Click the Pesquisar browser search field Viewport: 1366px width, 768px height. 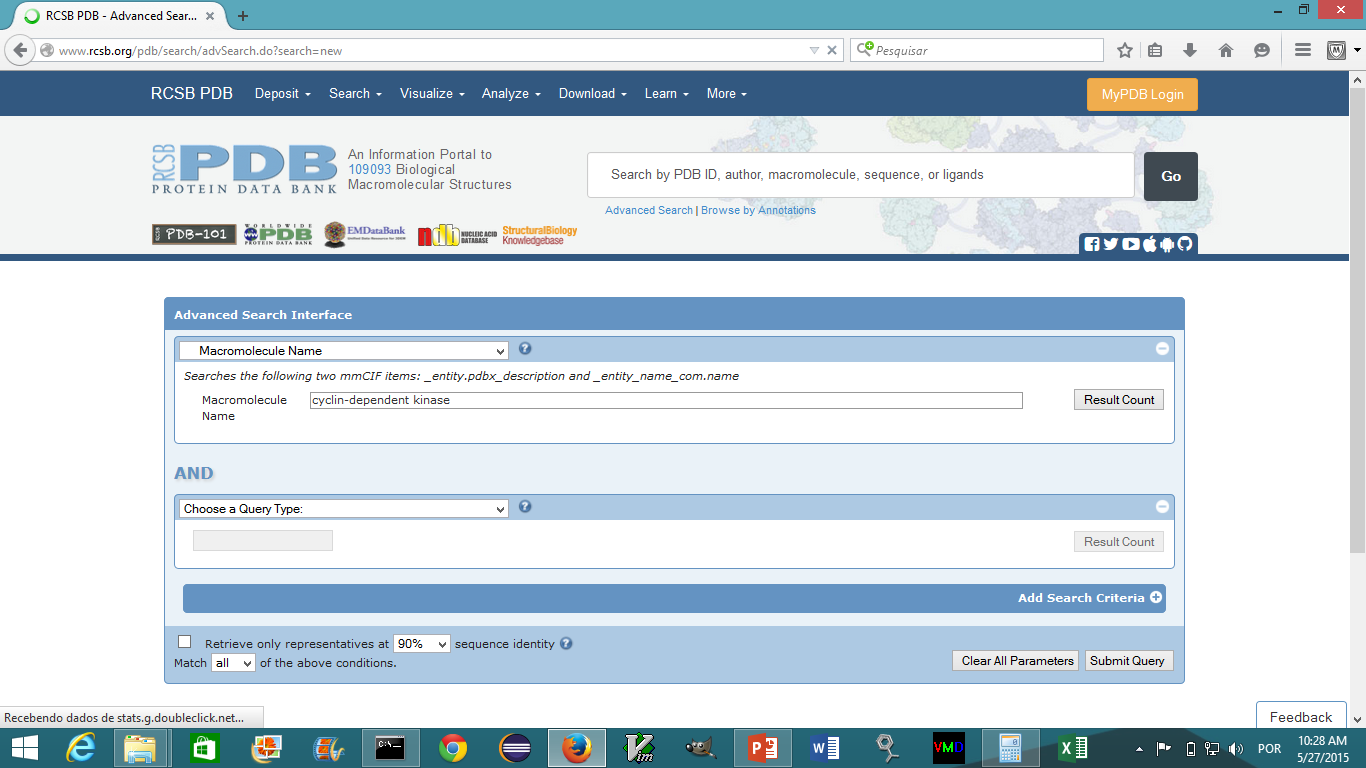click(x=977, y=50)
